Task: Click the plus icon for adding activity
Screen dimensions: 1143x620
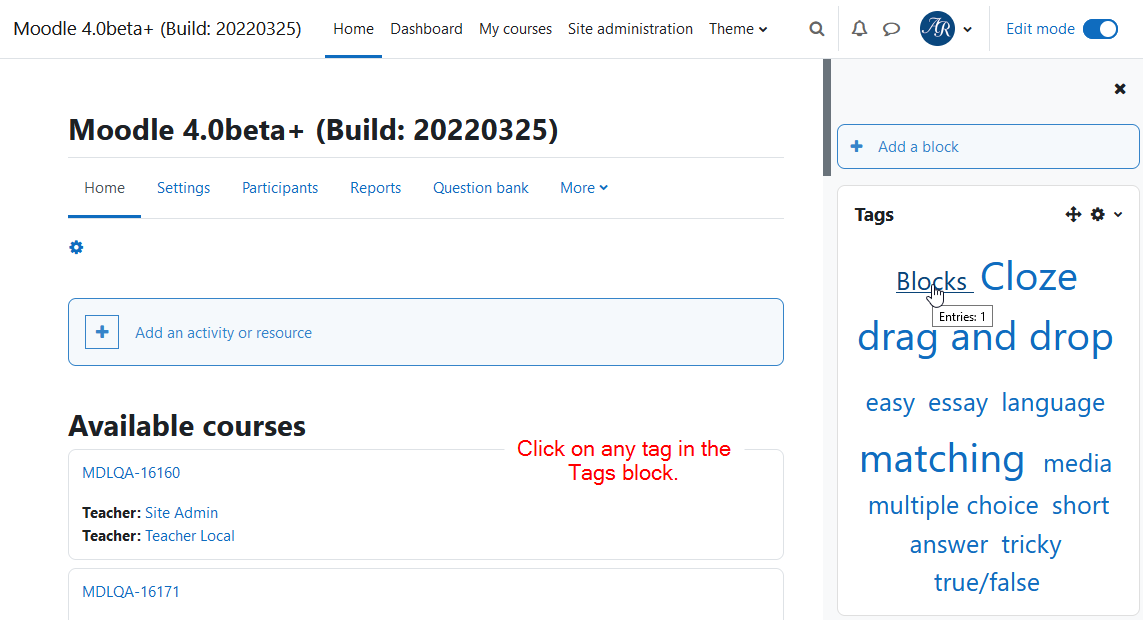Action: pyautogui.click(x=102, y=332)
